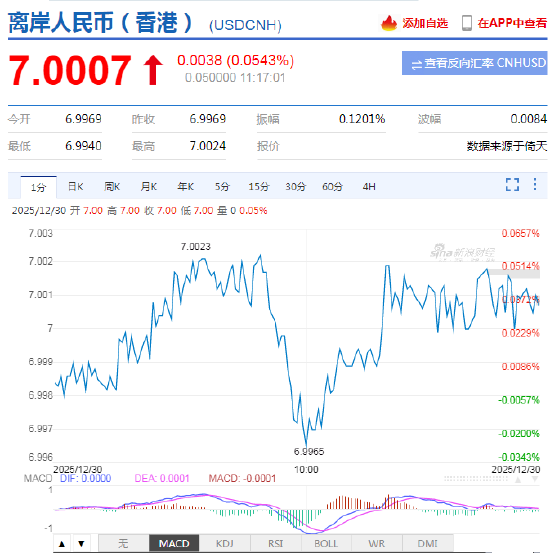Click the 6.9965 low label on chart
The image size is (550, 553).
309,451
